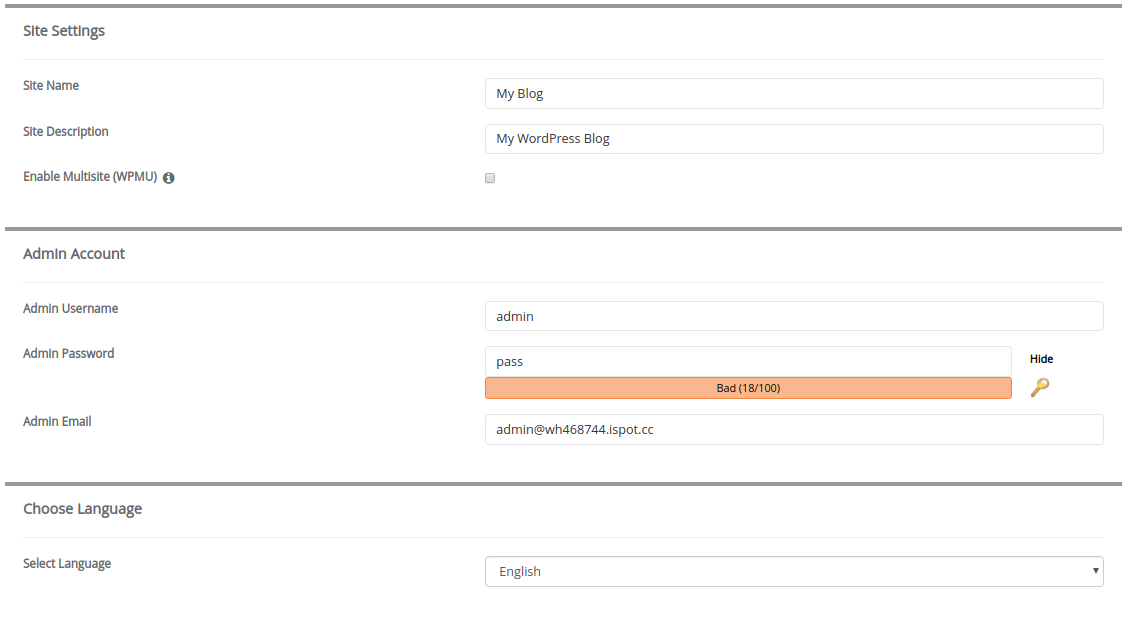The height and width of the screenshot is (622, 1129).
Task: Click the language dropdown arrow
Action: (x=1095, y=571)
